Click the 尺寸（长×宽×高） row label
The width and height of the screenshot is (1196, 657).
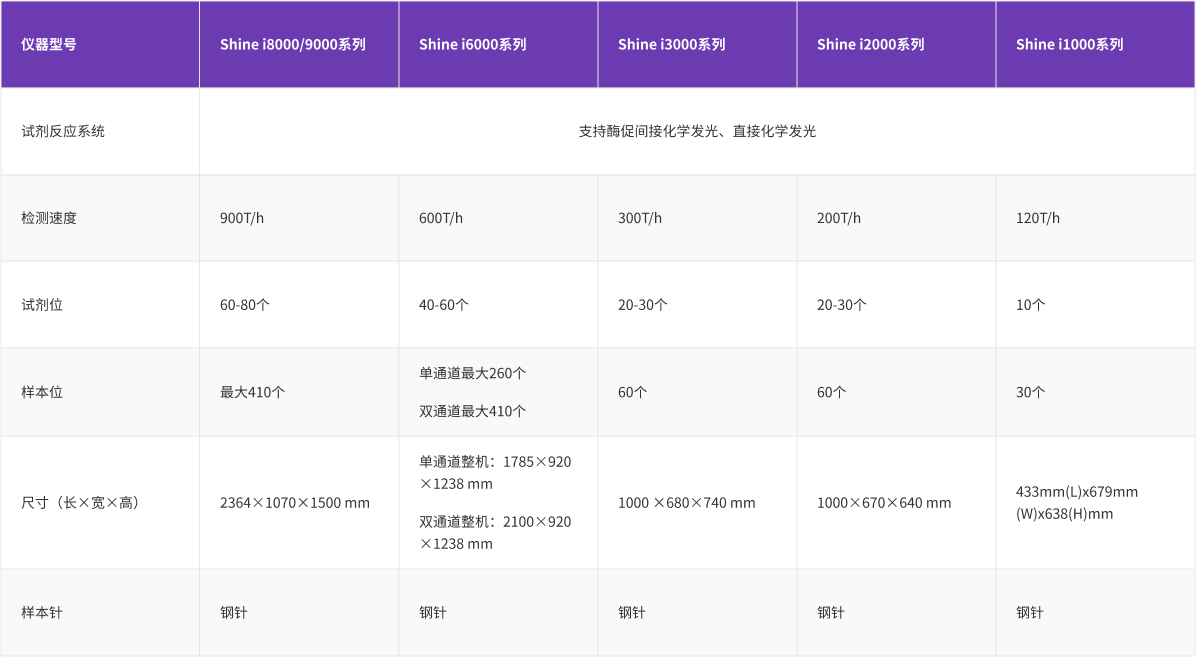point(80,502)
